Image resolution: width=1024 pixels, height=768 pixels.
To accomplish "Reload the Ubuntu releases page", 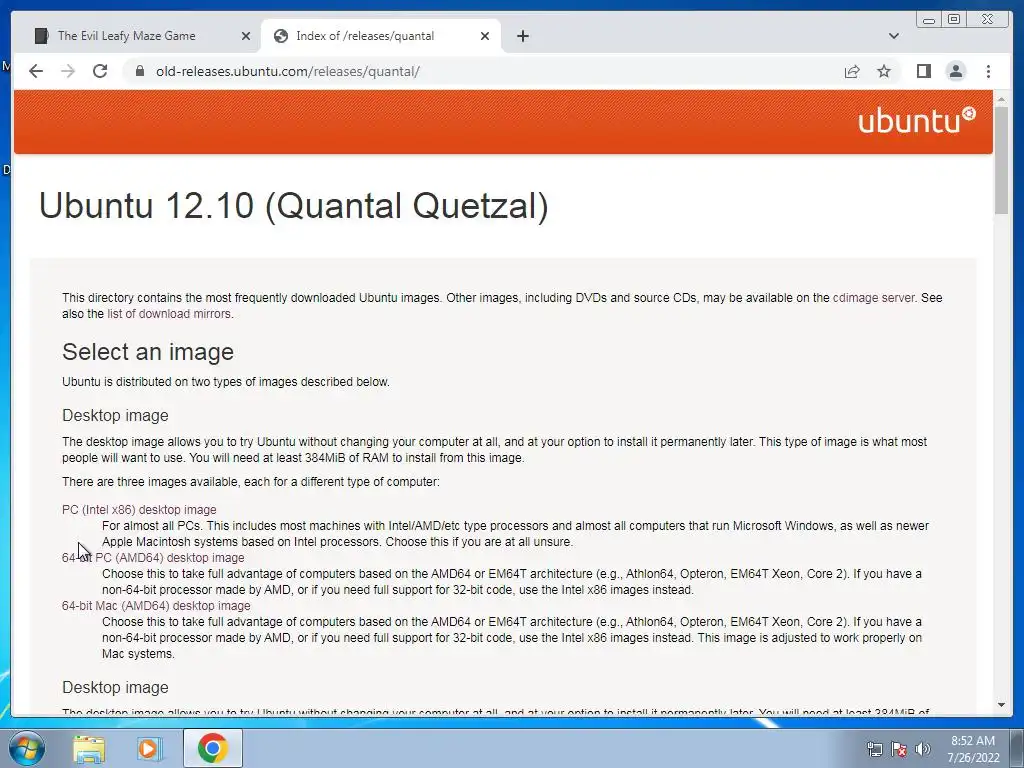I will point(100,71).
